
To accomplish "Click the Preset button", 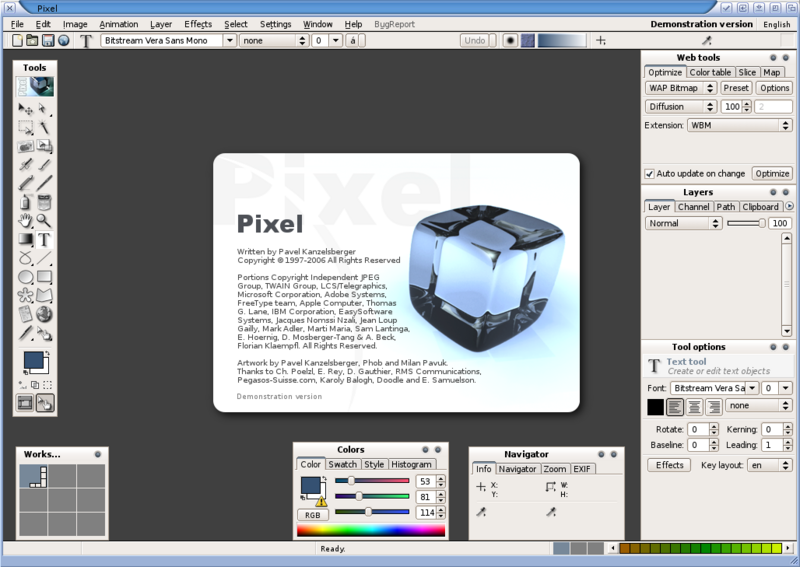I will 736,88.
